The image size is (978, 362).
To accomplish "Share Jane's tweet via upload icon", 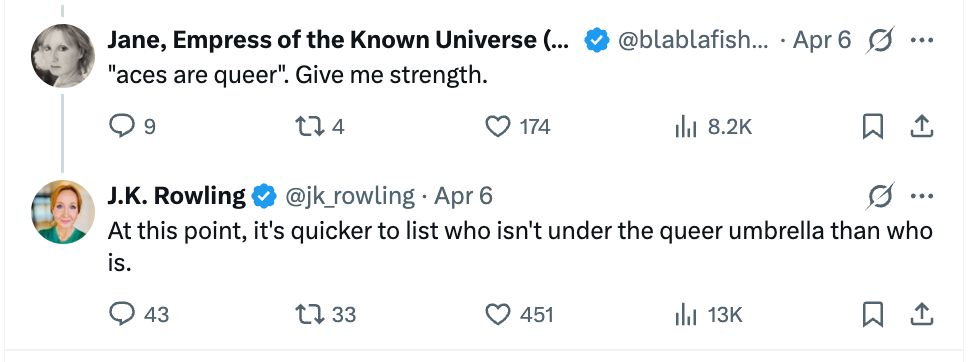I will [x=921, y=127].
